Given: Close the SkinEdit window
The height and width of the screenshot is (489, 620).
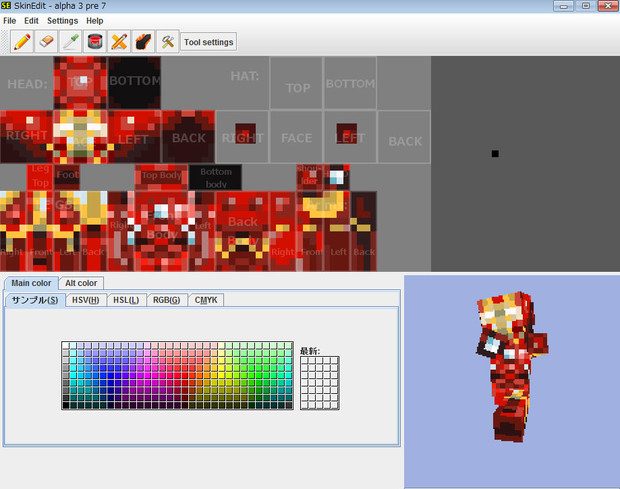Looking at the screenshot, I should 608,6.
